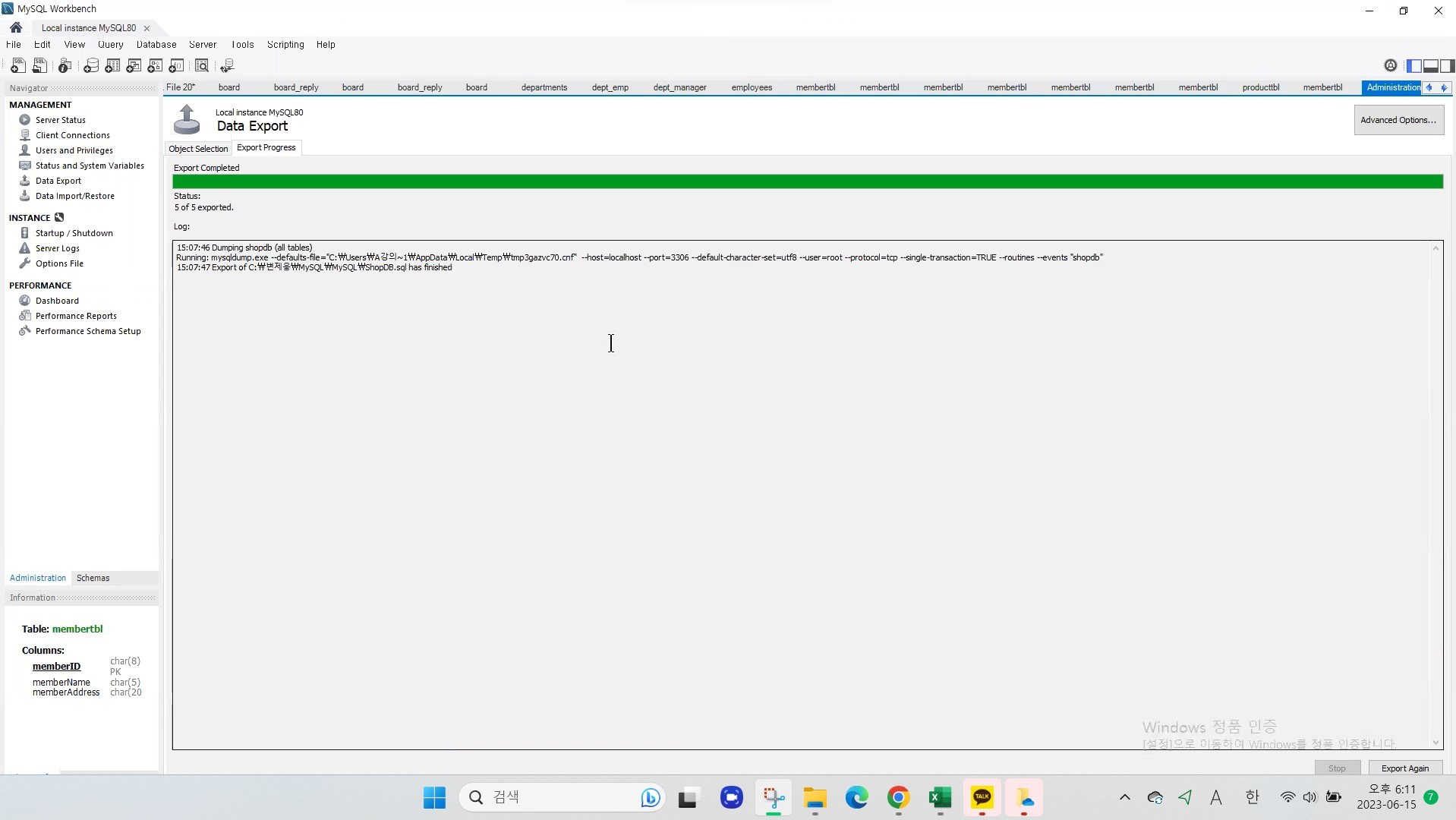Viewport: 1456px width, 820px height.
Task: Create new table toolbar icon
Action: (112, 66)
